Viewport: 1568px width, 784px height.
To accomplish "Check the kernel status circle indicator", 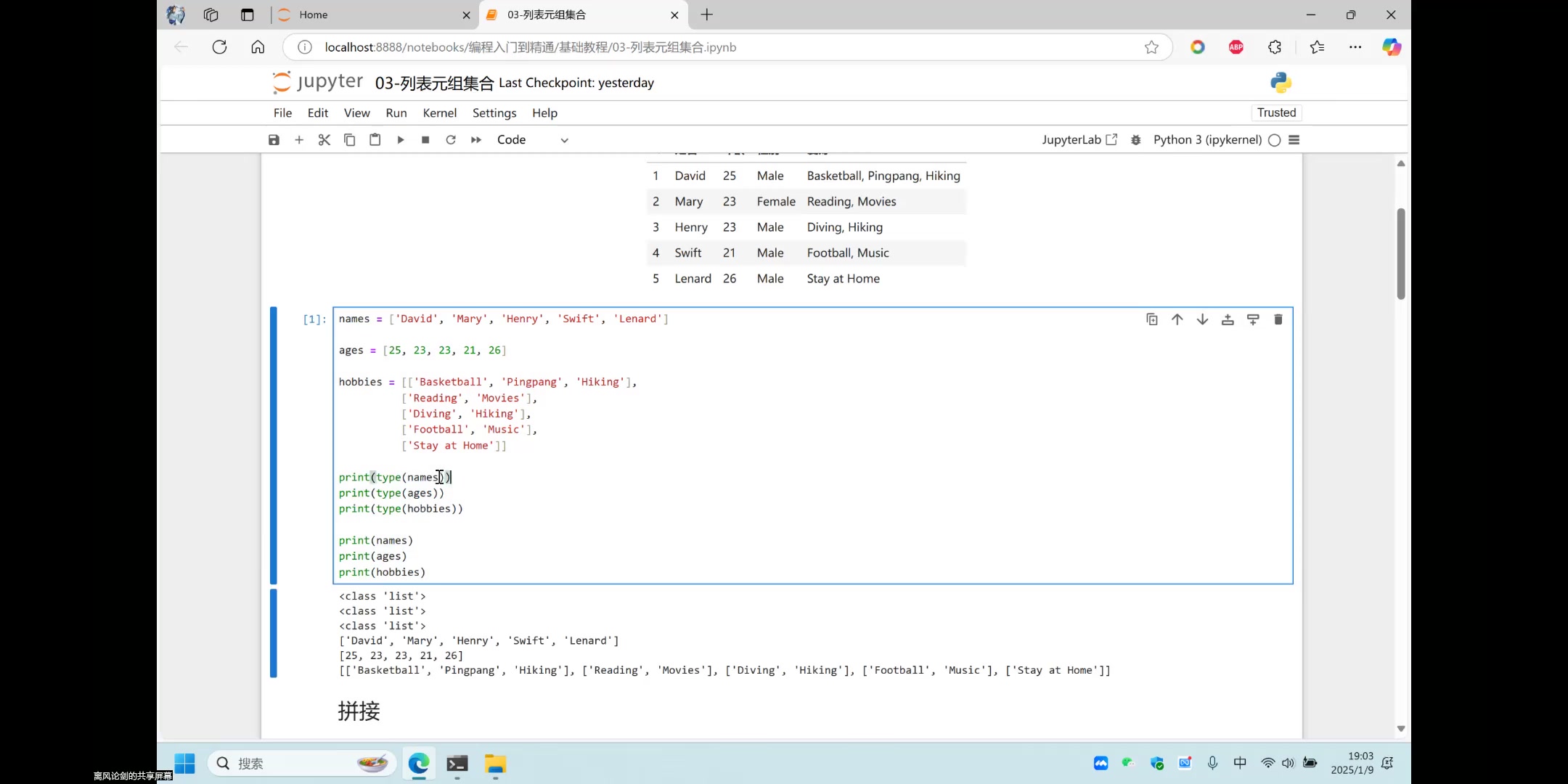I will click(x=1275, y=140).
